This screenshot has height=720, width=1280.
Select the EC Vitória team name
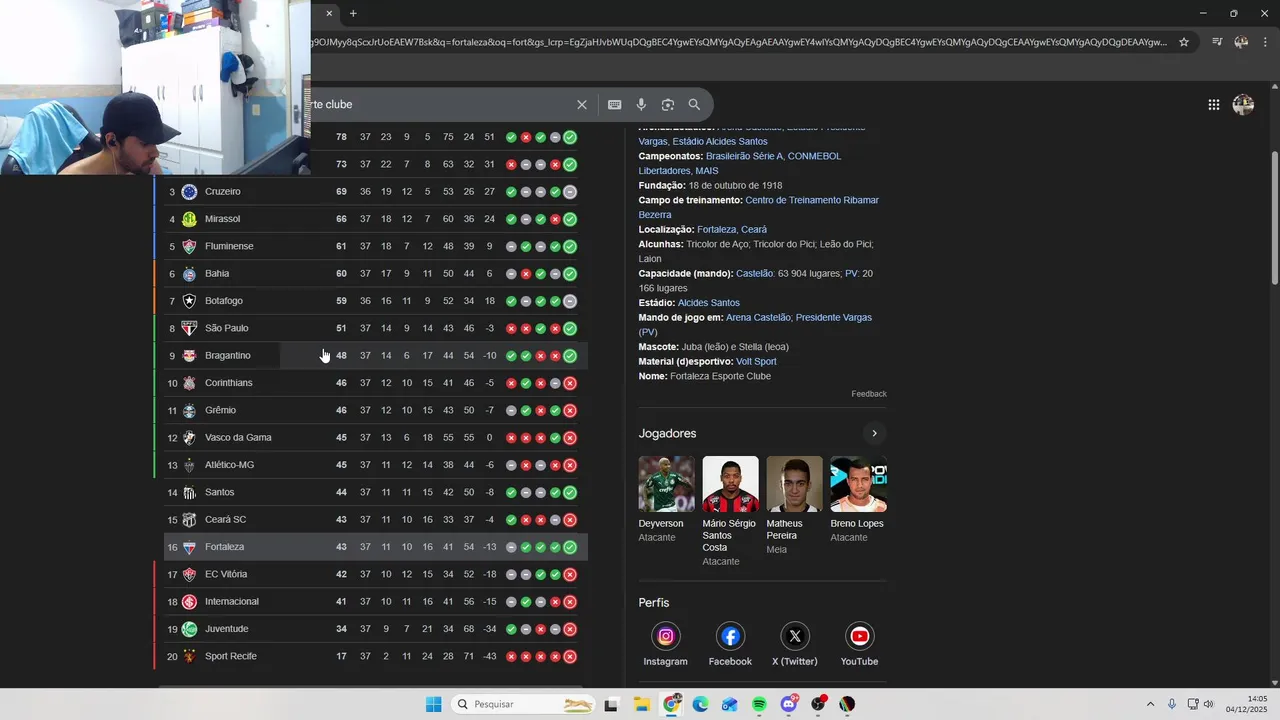pos(226,574)
